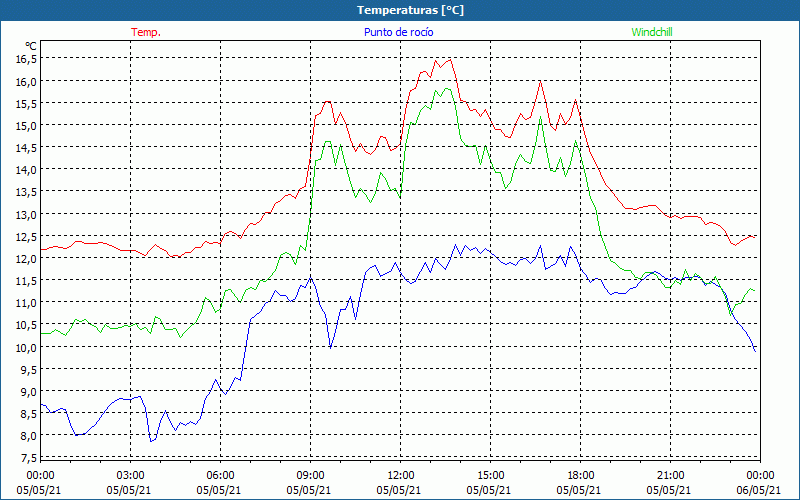Click the 11,5 value on the Y axis
The width and height of the screenshot is (800, 500).
27,281
